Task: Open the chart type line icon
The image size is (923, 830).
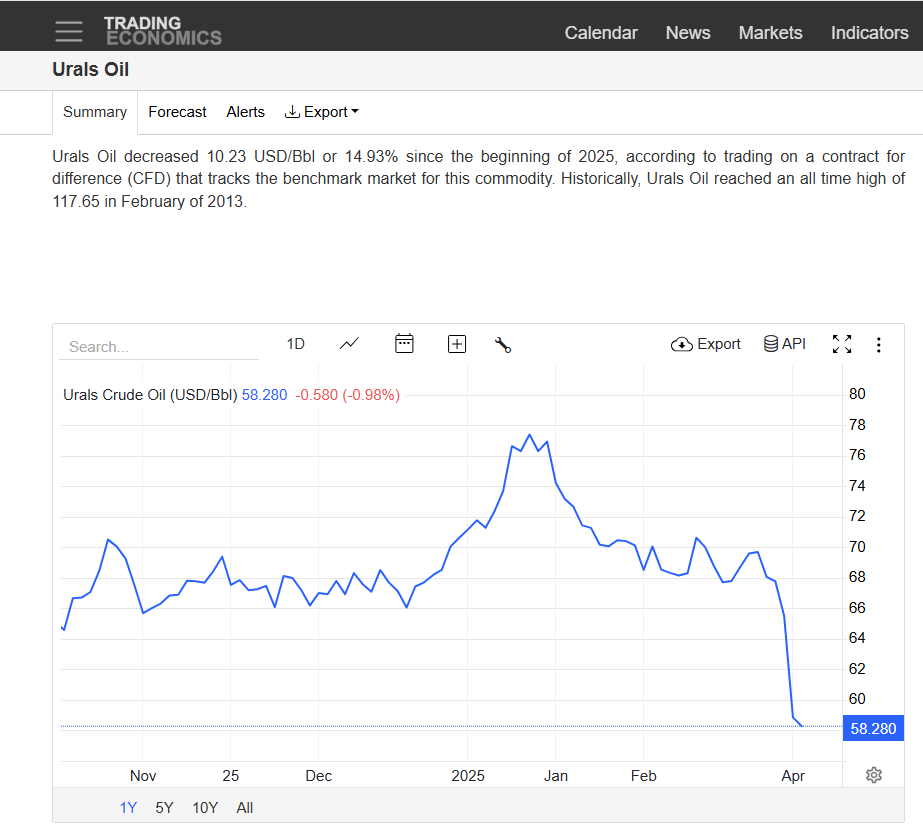Action: 349,344
